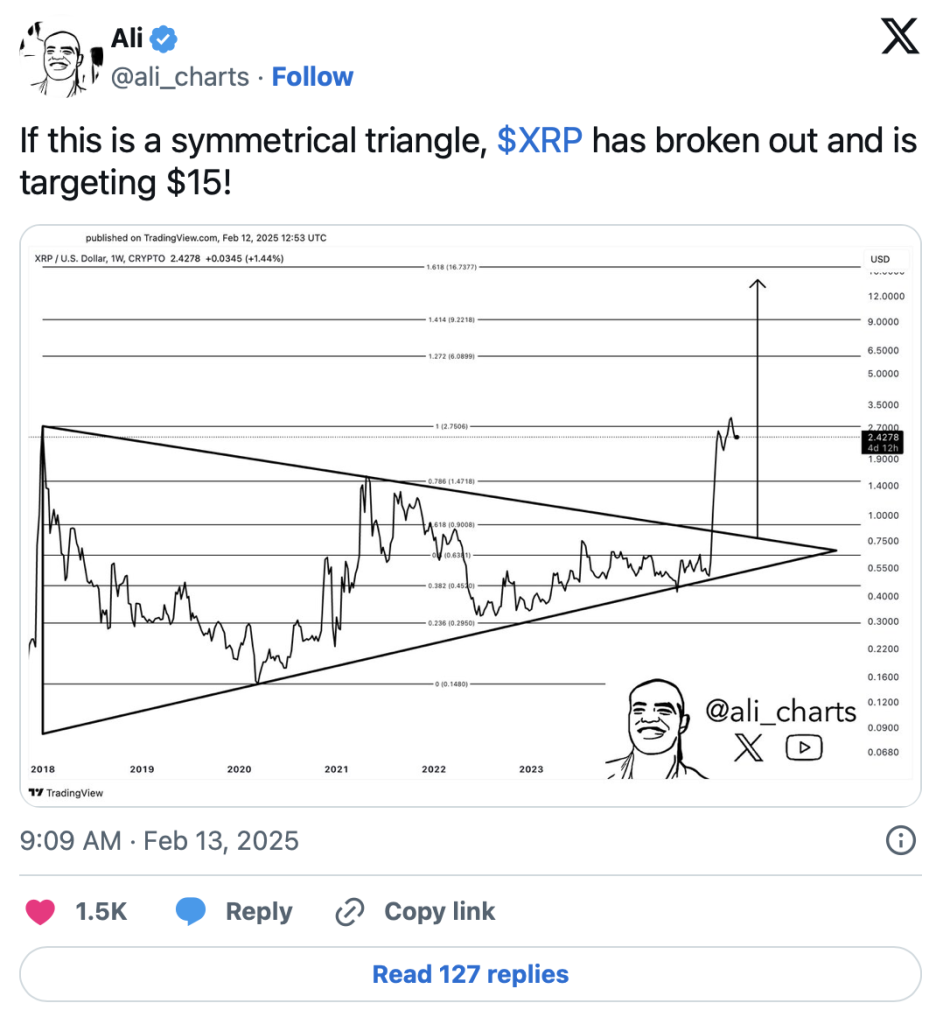Click the chain link copy icon
The image size is (943, 1024).
[349, 911]
